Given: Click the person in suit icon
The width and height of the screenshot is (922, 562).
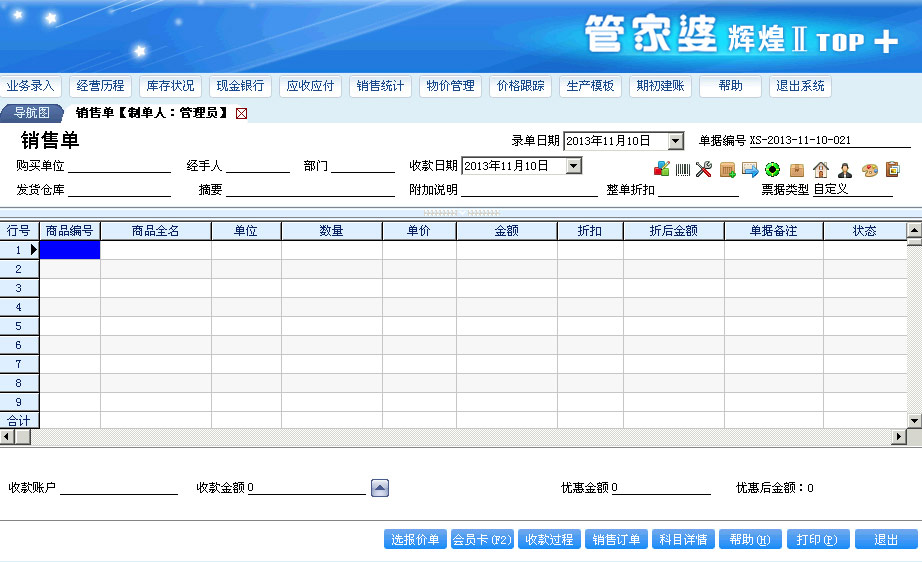Looking at the screenshot, I should tap(845, 170).
